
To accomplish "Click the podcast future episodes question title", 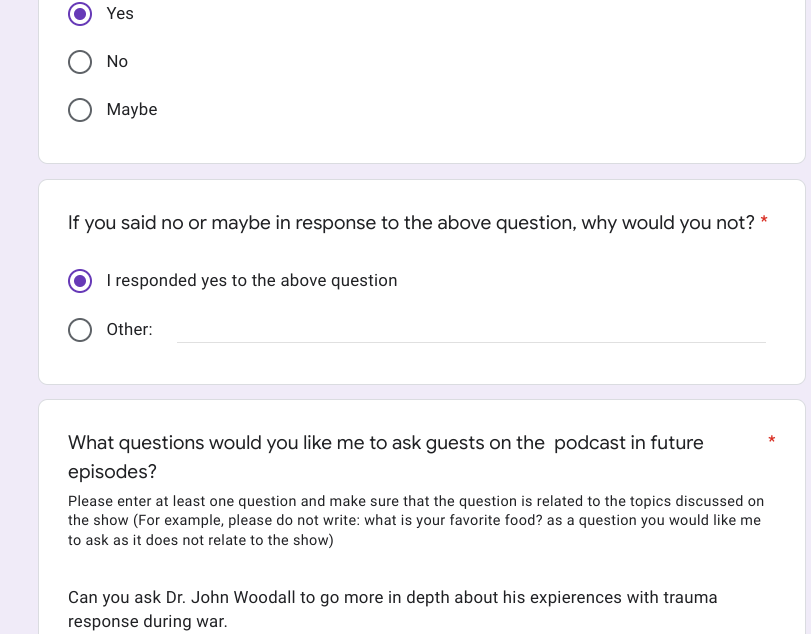I will click(385, 443).
